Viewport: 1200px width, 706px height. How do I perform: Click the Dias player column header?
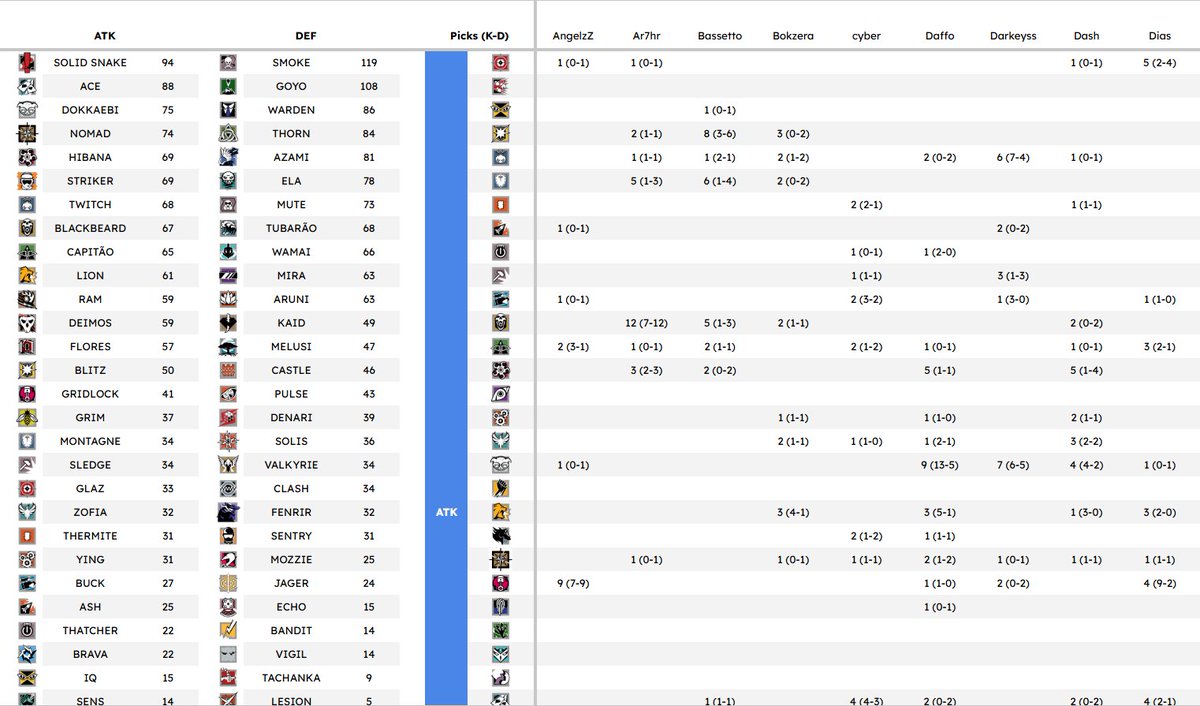coord(1160,36)
